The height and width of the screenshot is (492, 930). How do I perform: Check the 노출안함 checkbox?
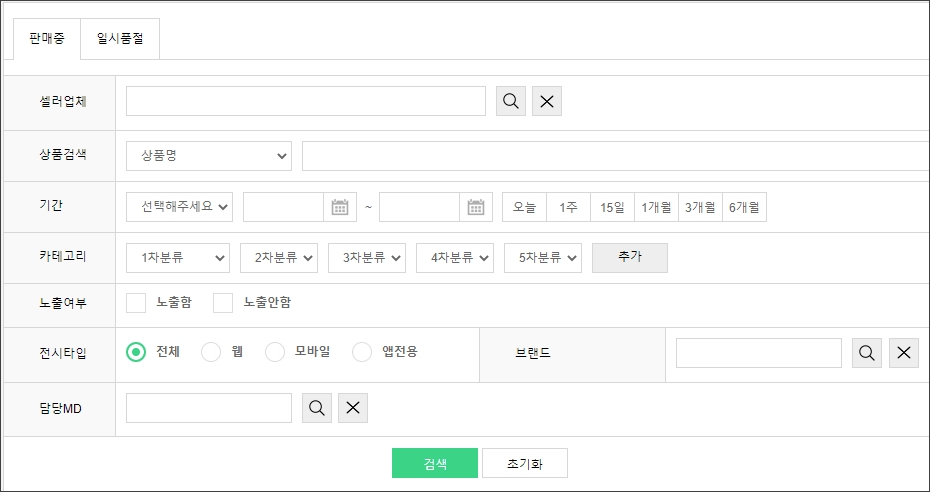223,302
